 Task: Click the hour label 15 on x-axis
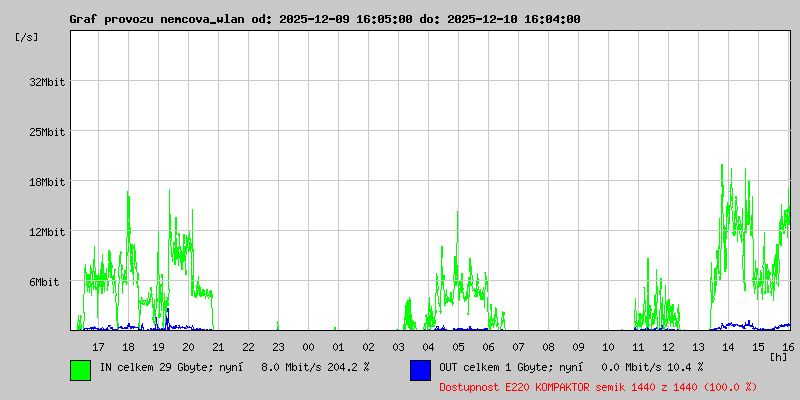(758, 347)
